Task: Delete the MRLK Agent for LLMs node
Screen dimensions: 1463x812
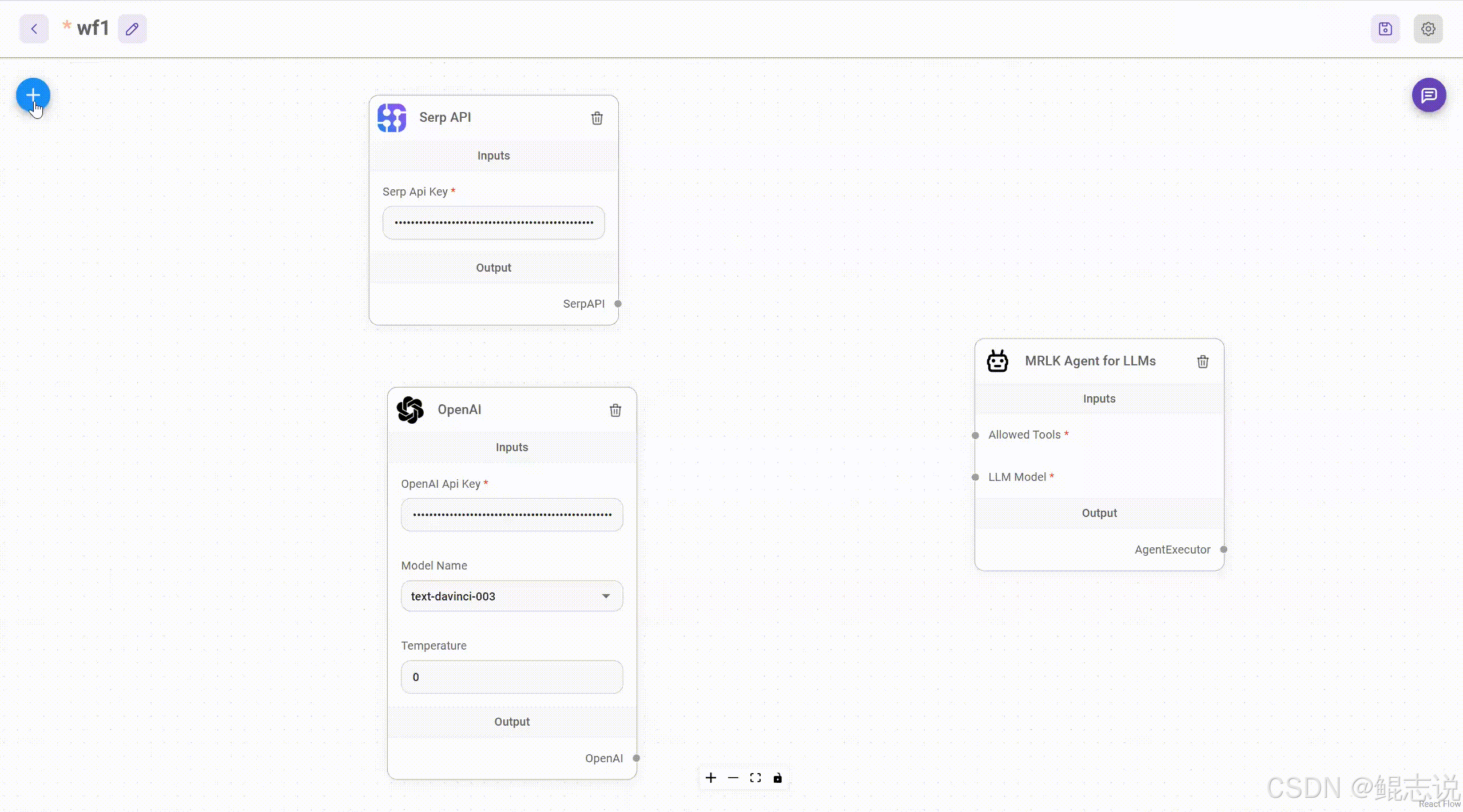Action: (1202, 362)
